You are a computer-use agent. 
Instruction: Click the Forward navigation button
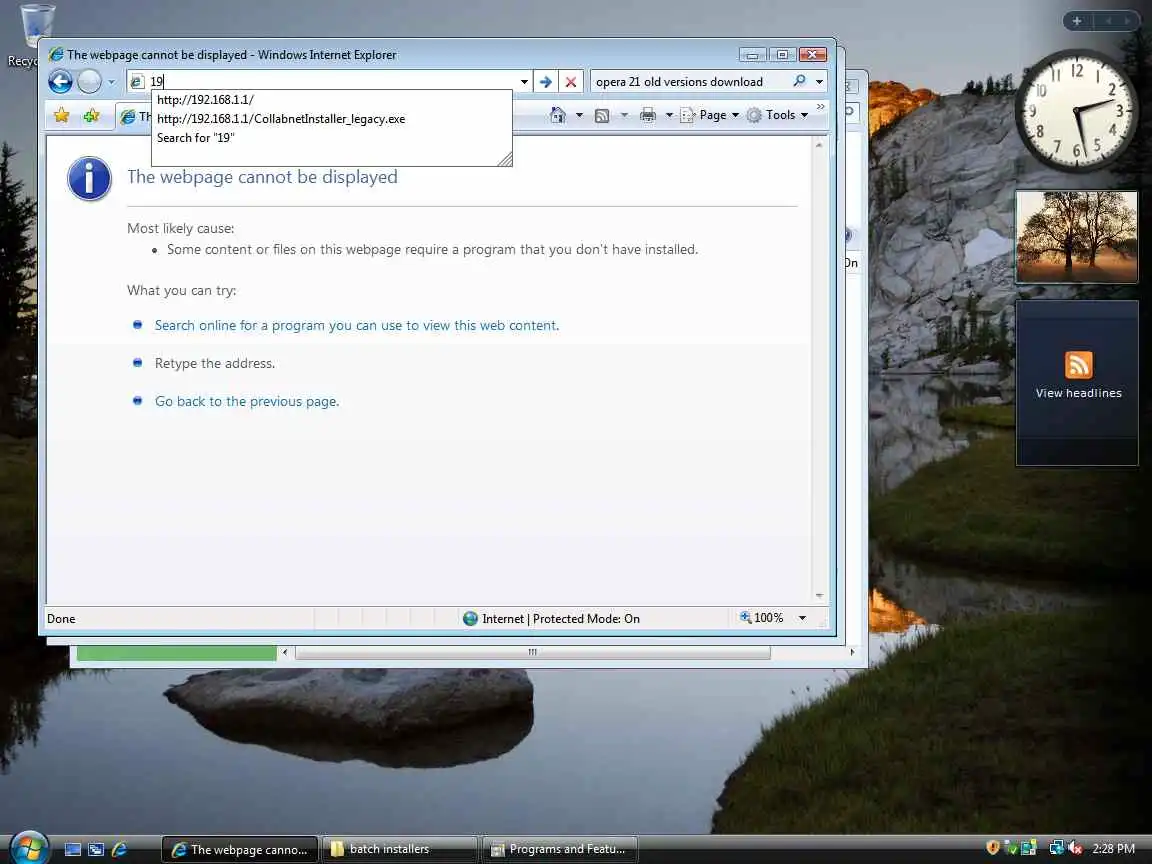[90, 82]
